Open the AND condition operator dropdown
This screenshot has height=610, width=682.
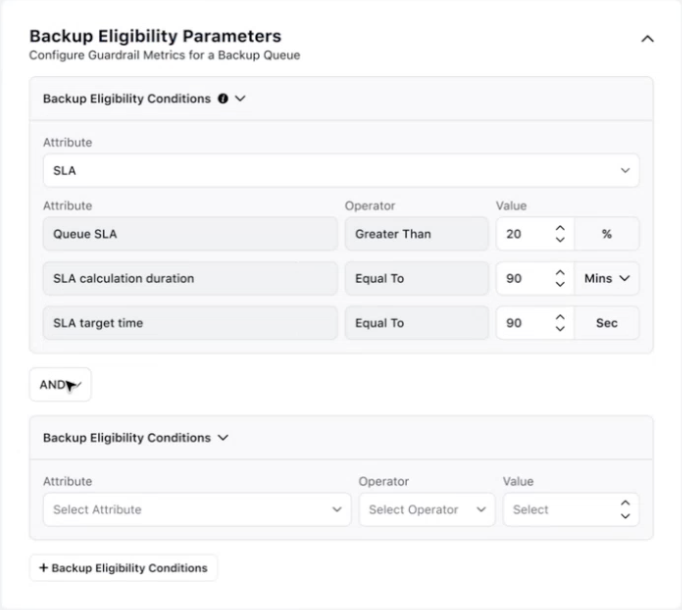point(60,385)
